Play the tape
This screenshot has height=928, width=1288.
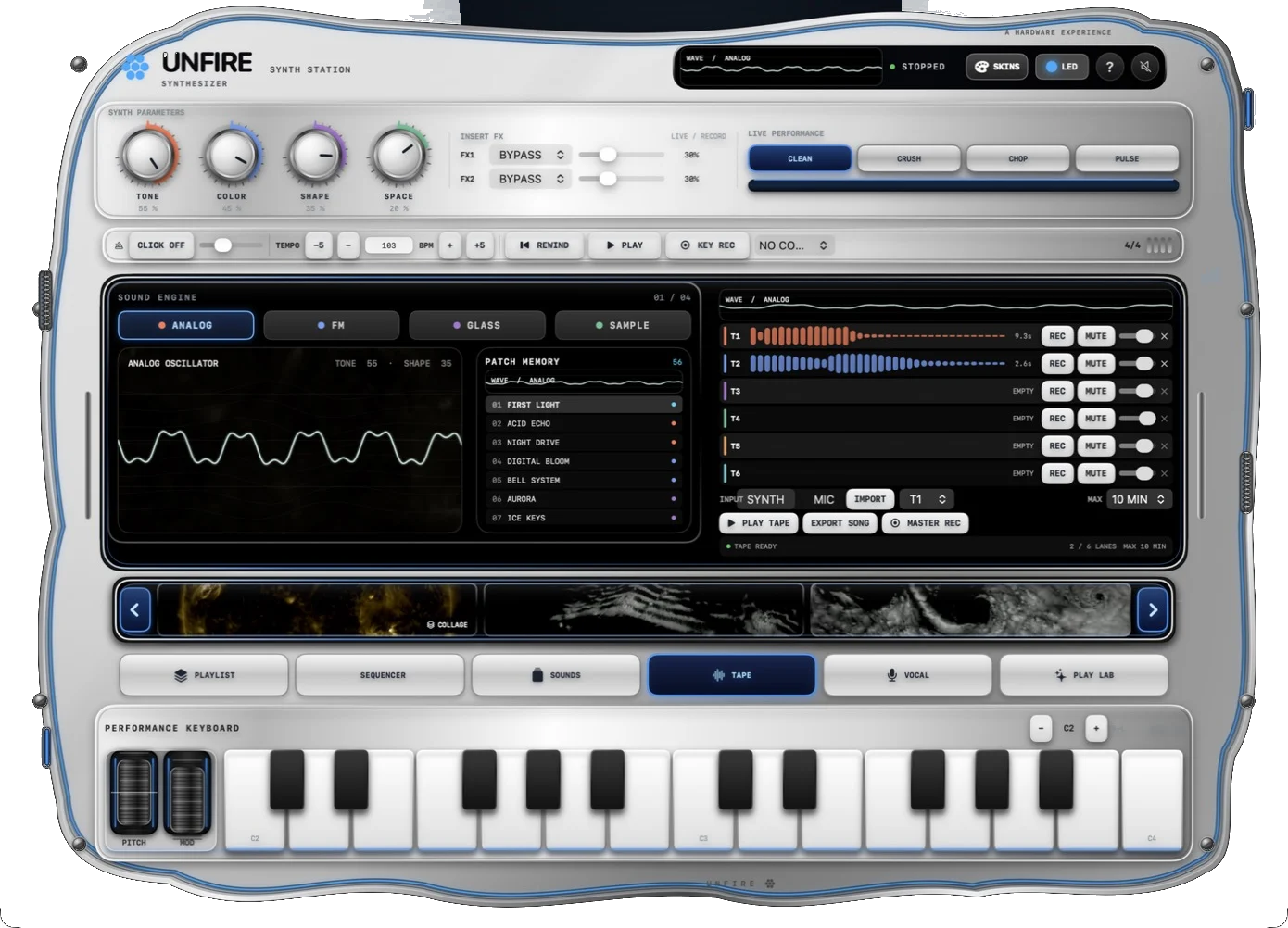coord(760,523)
